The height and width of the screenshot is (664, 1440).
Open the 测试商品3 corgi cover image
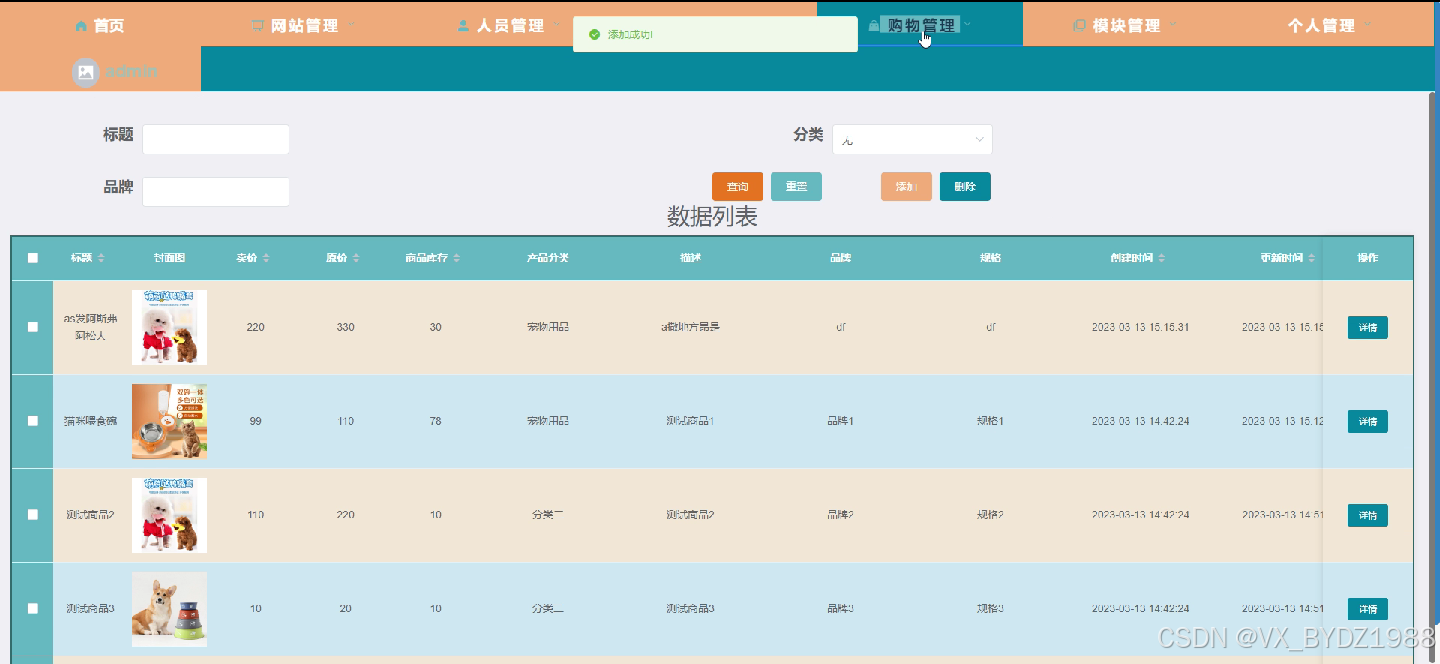[x=169, y=609]
